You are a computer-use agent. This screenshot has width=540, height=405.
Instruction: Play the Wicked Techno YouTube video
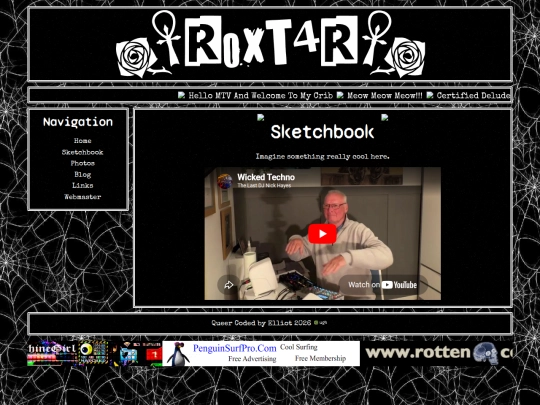[x=322, y=234]
